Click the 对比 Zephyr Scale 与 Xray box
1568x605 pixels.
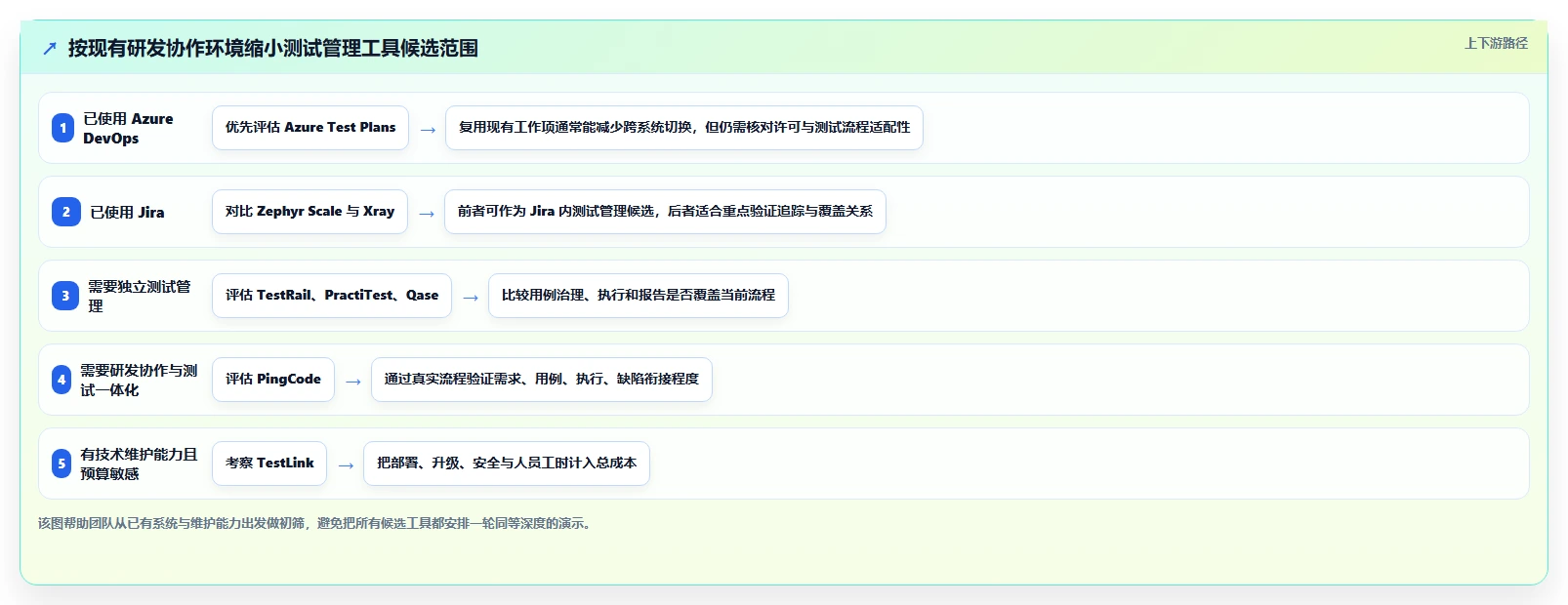(x=309, y=212)
